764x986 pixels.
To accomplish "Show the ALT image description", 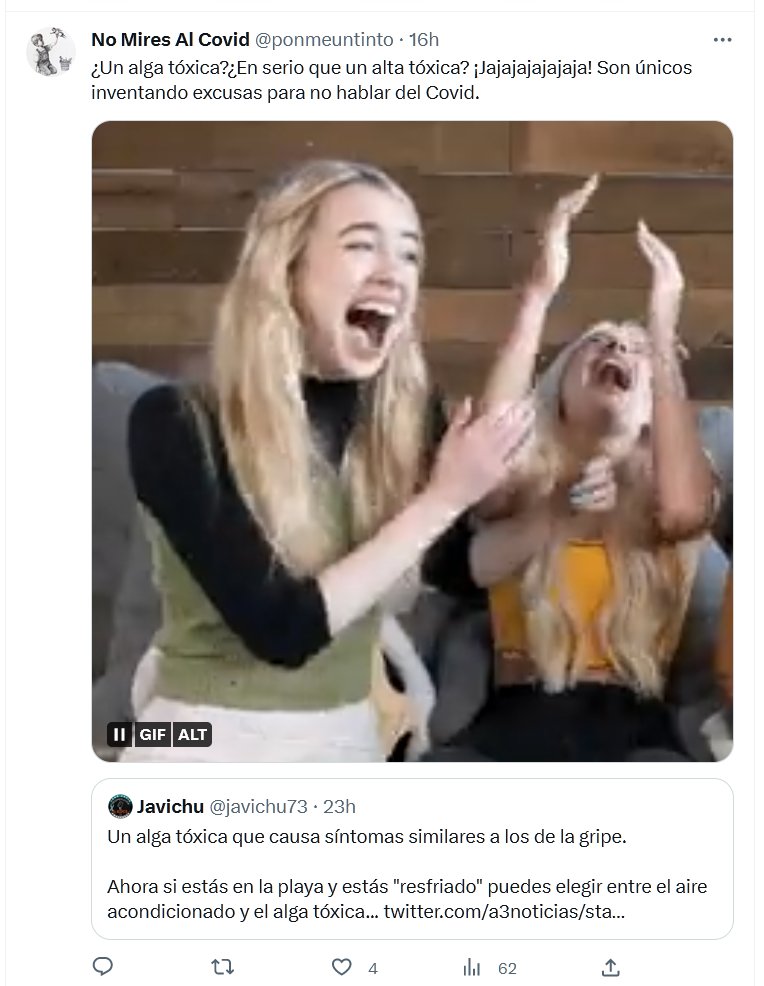I will click(x=193, y=734).
